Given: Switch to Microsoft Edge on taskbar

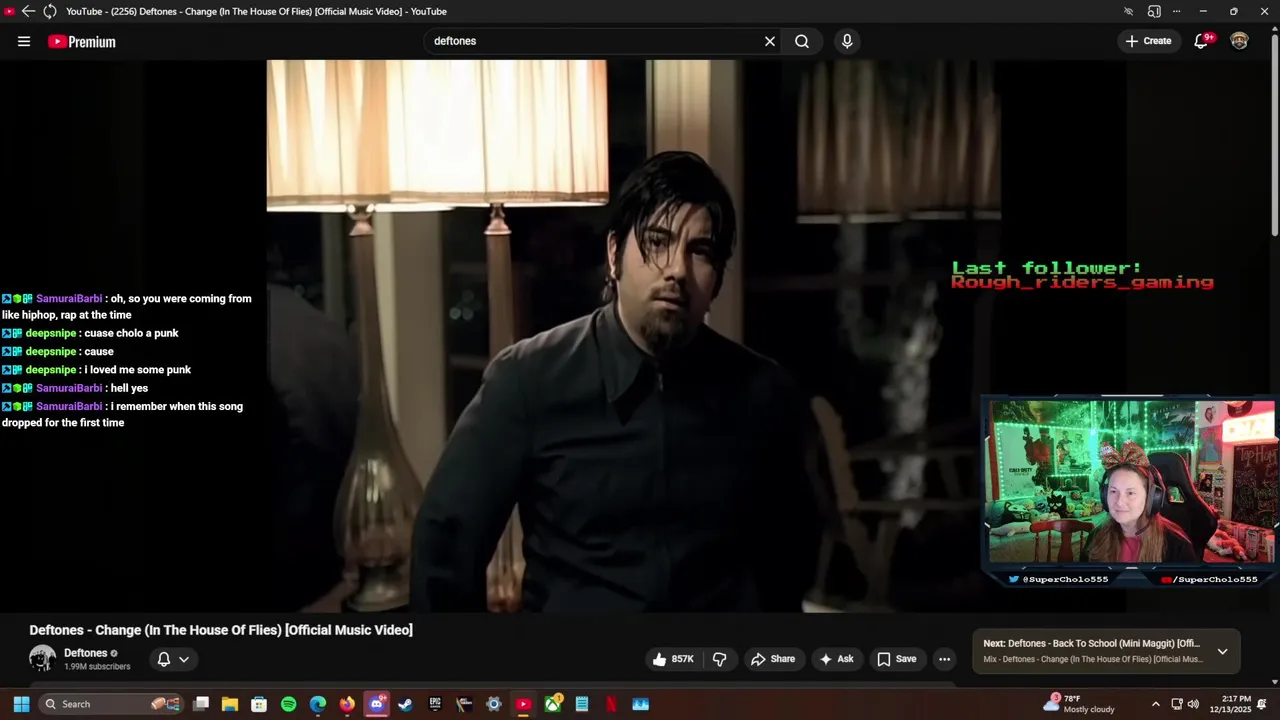Looking at the screenshot, I should tap(318, 704).
